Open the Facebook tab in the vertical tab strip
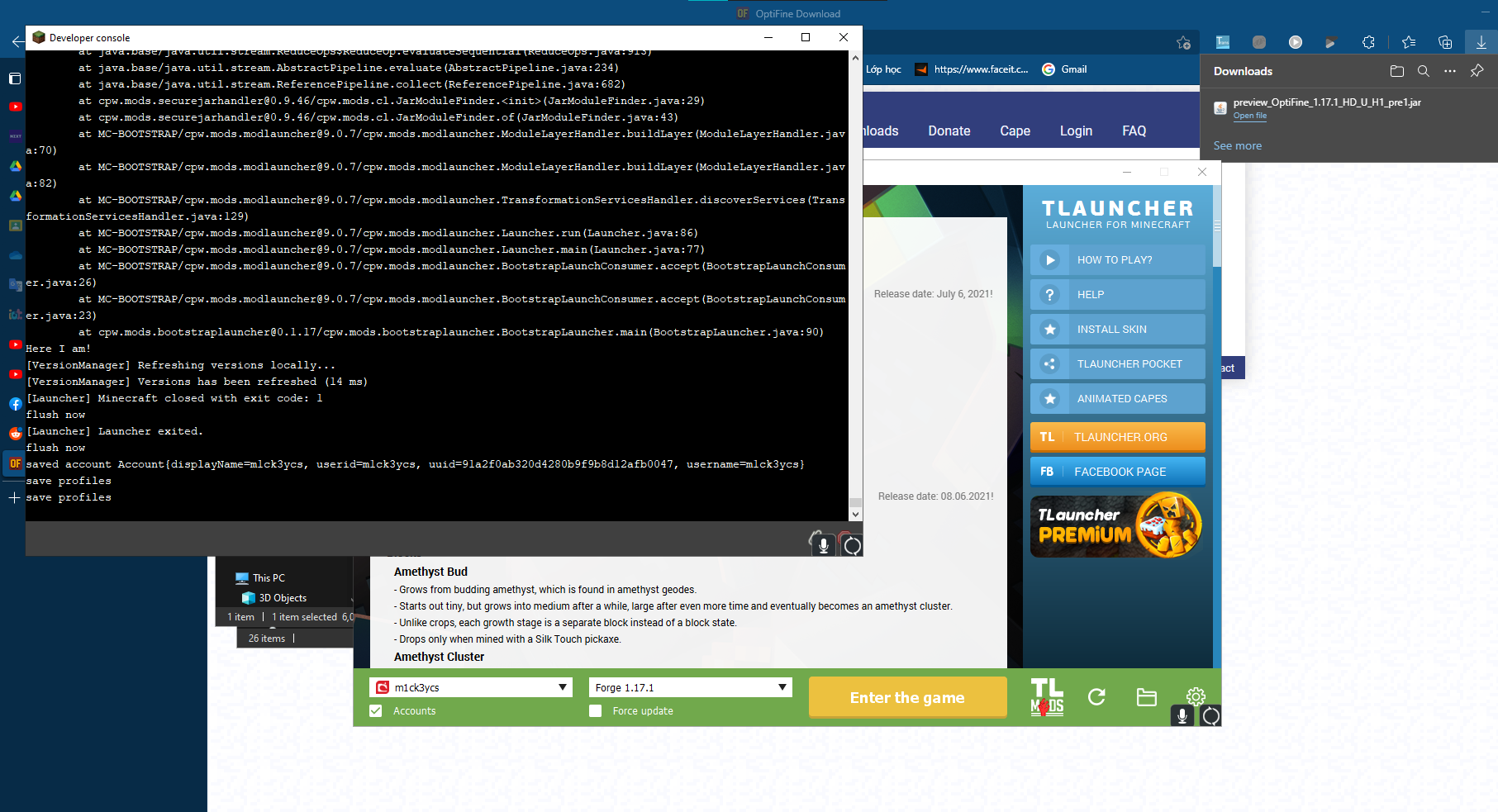Image resolution: width=1498 pixels, height=812 pixels. [x=15, y=404]
